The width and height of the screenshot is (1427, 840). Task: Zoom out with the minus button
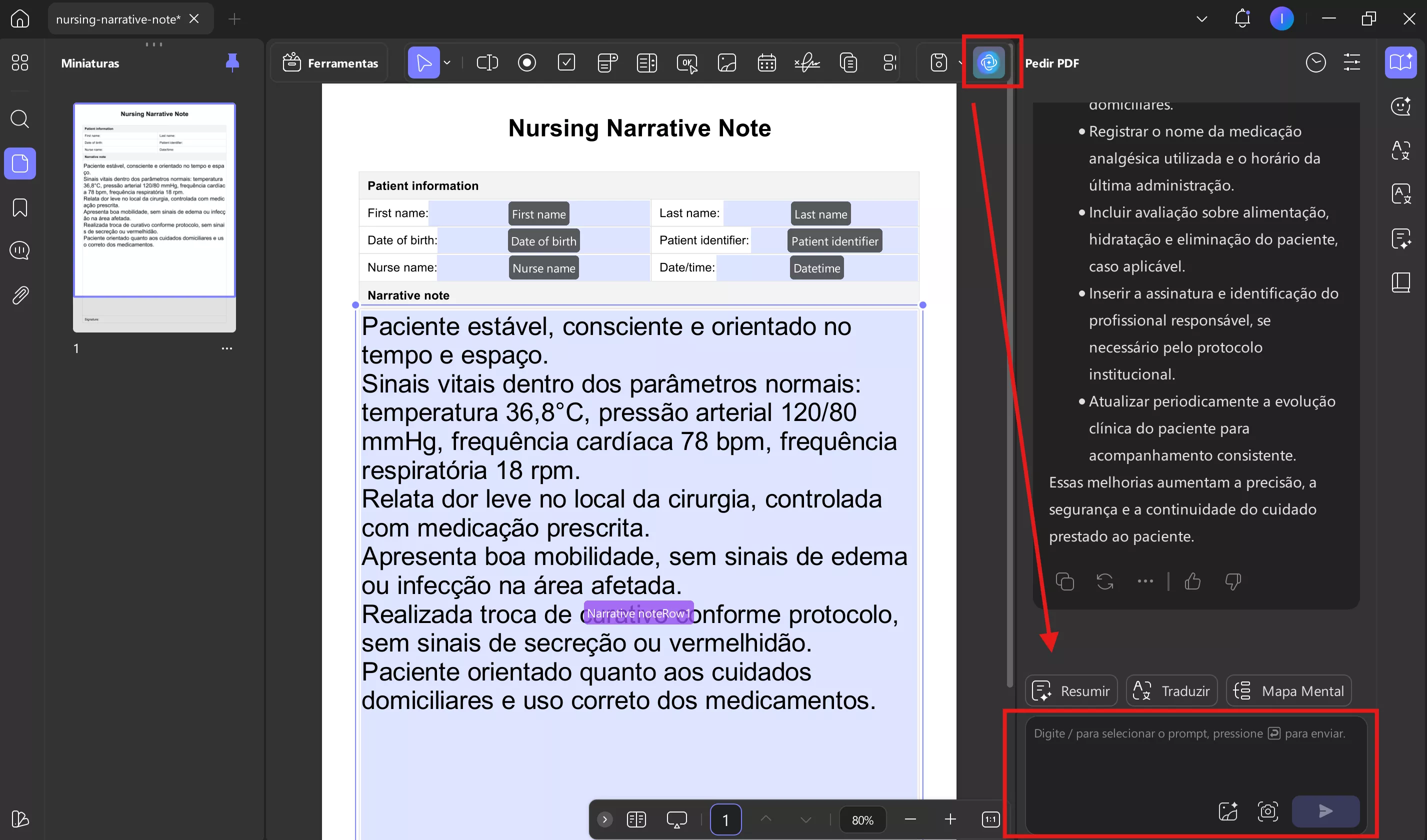point(910,819)
